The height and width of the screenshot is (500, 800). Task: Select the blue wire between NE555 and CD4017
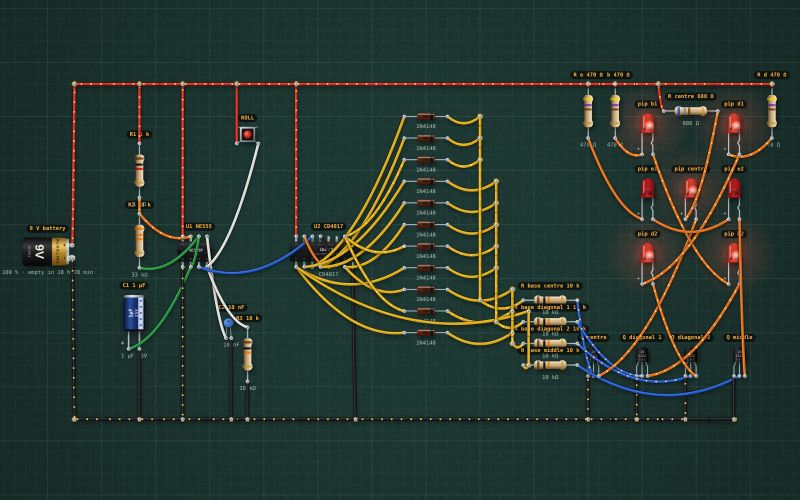tap(255, 269)
